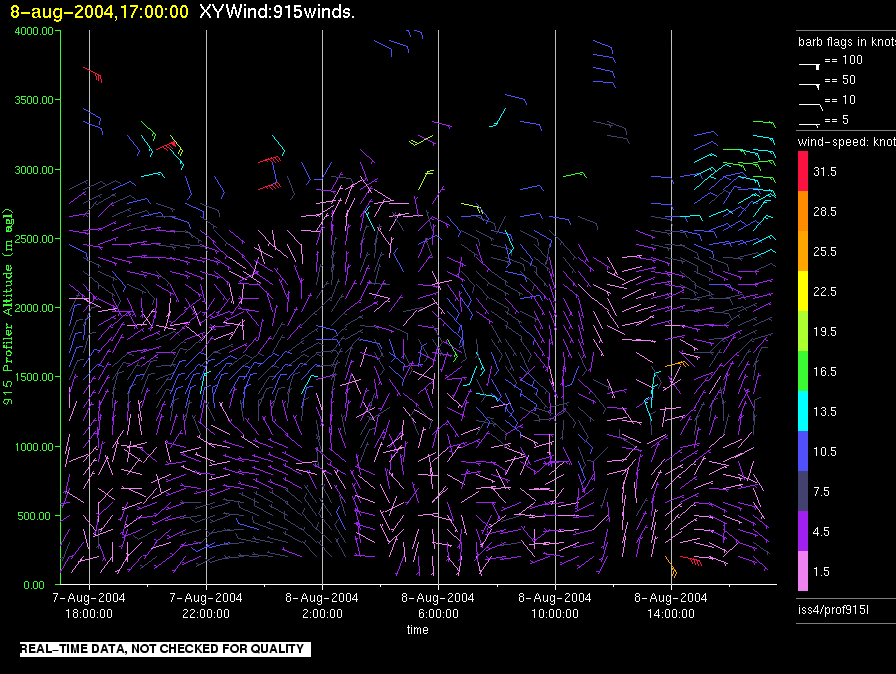Click the 2500.00 altitude tick label
The height and width of the screenshot is (674, 896).
pos(34,239)
